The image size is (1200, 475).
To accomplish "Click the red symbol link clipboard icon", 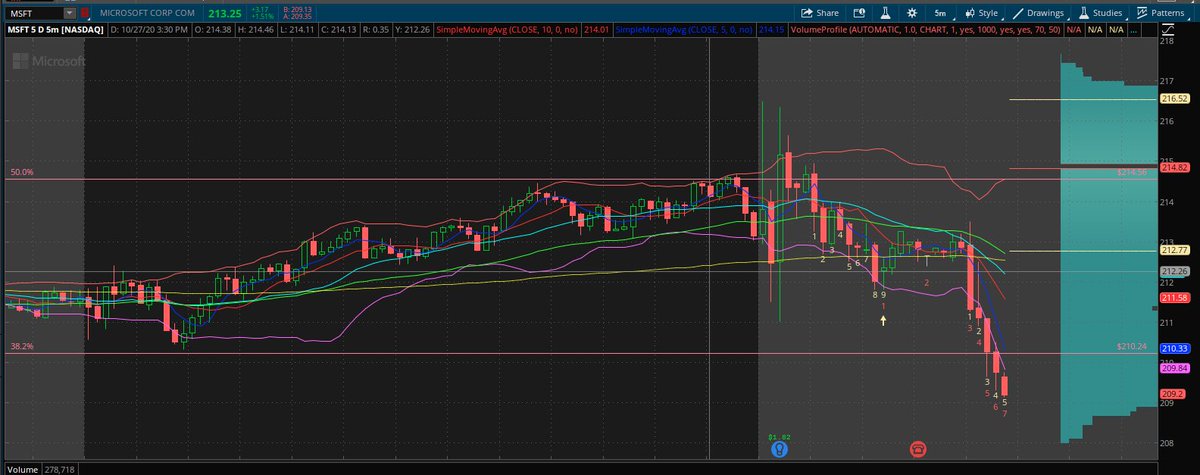I will click(x=85, y=13).
